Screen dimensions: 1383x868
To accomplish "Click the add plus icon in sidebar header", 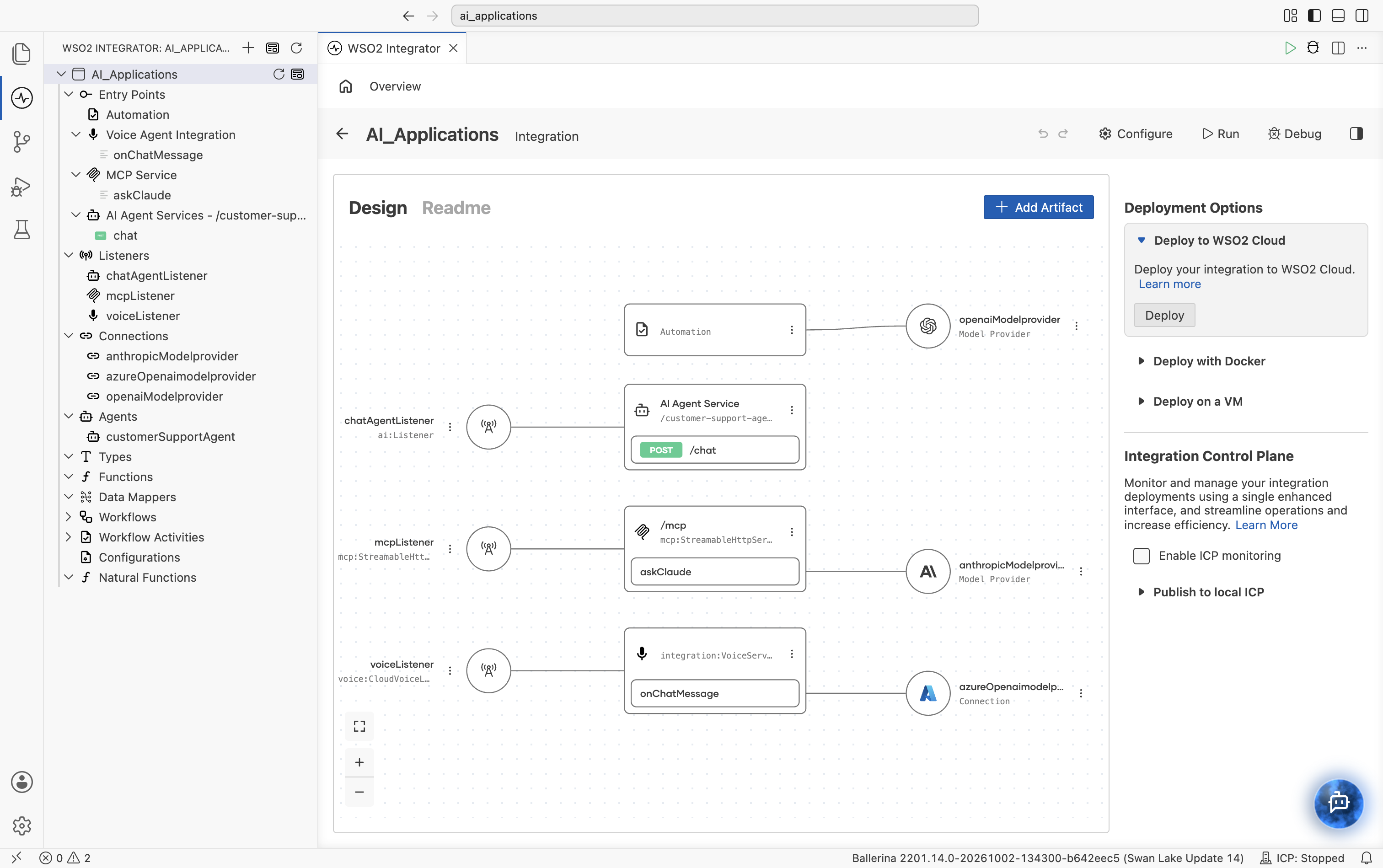I will [249, 48].
